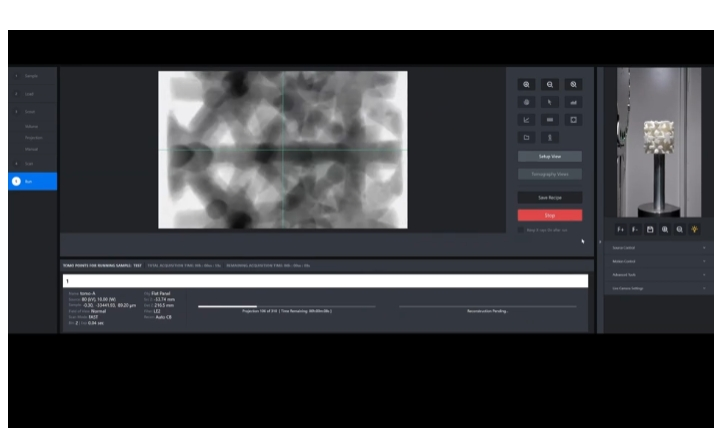Click the open folder icon
The image size is (724, 431).
526,137
